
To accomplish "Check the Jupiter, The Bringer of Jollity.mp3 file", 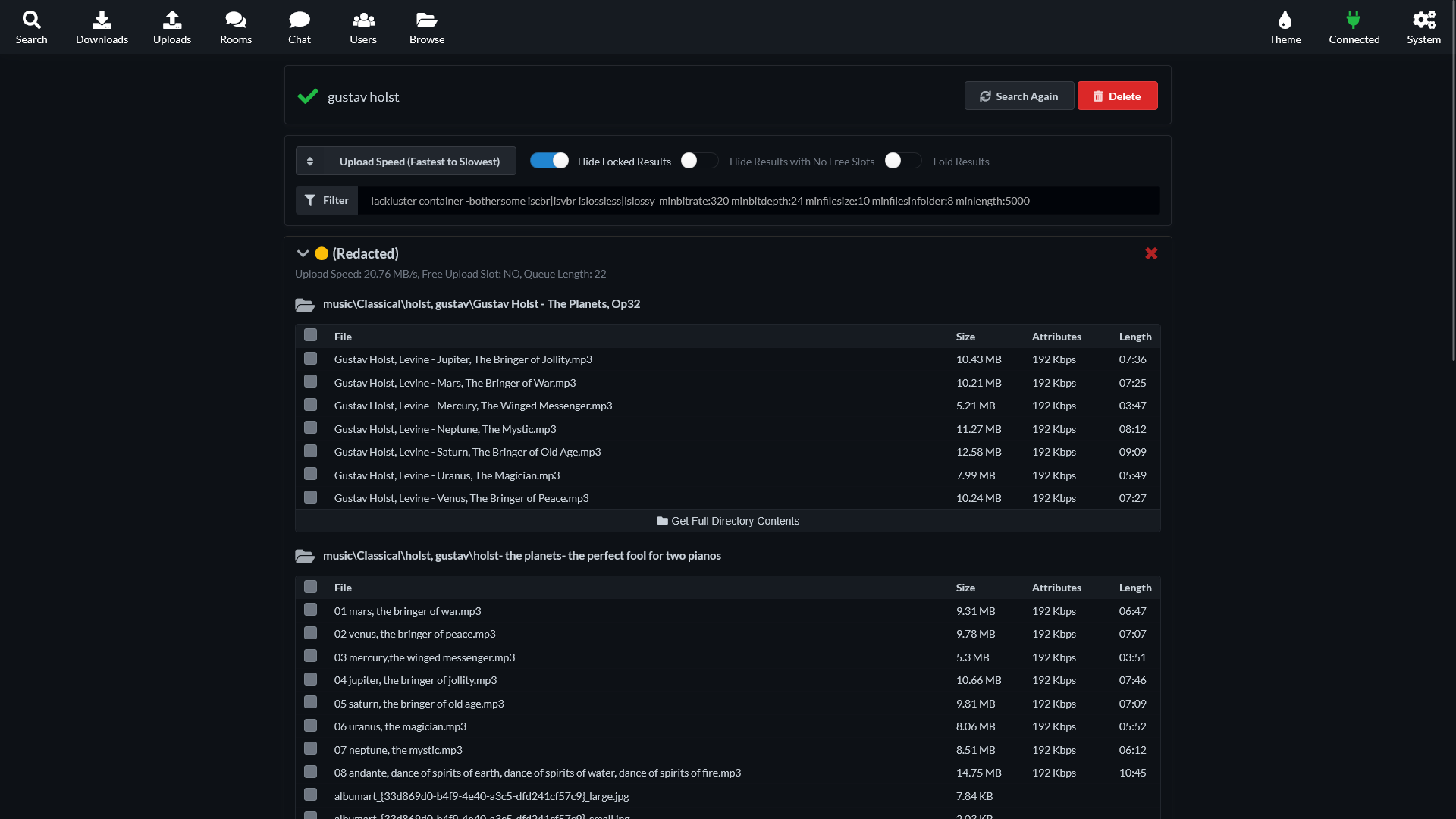I will [x=310, y=359].
